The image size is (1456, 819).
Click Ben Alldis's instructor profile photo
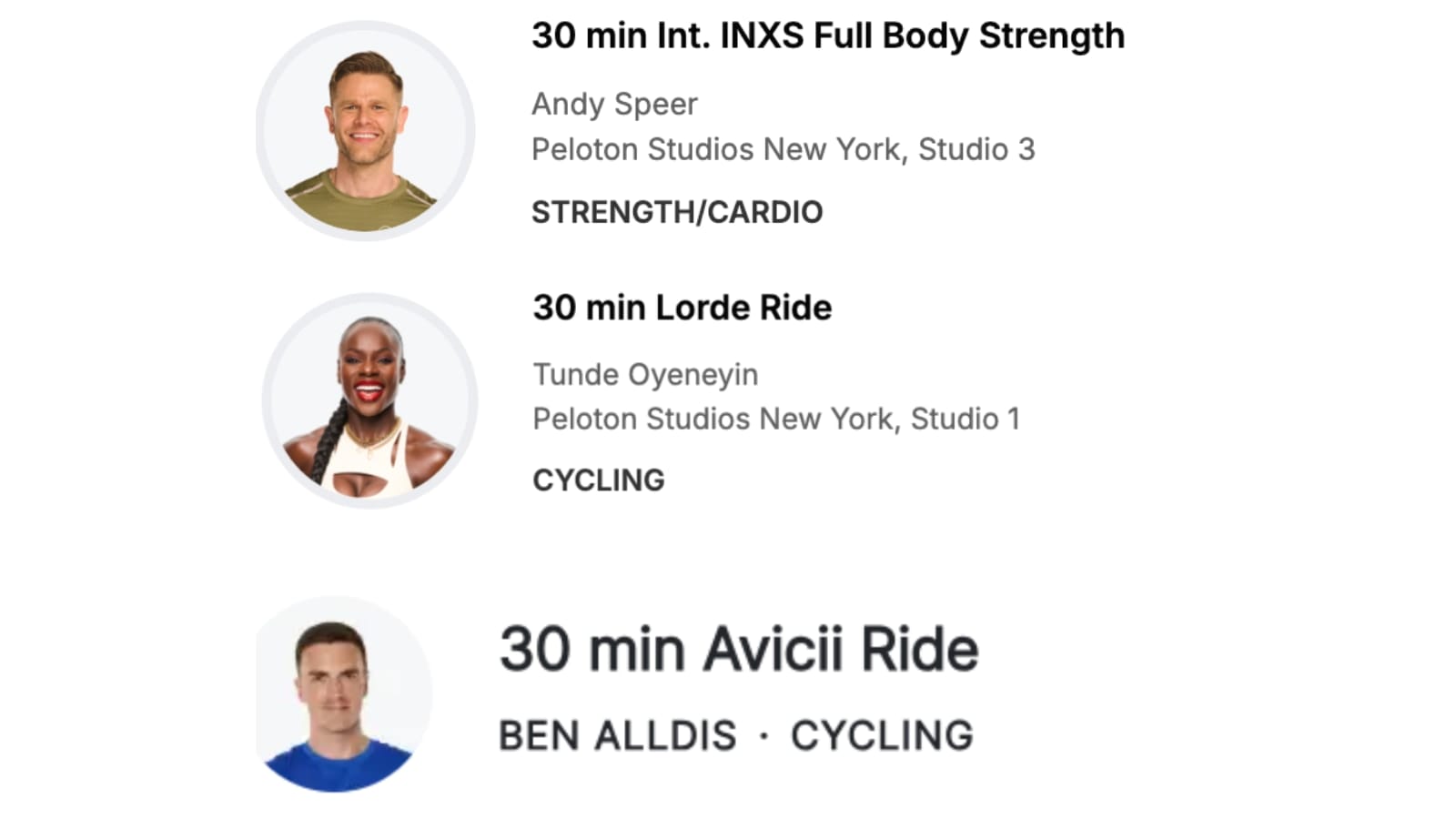[x=339, y=693]
